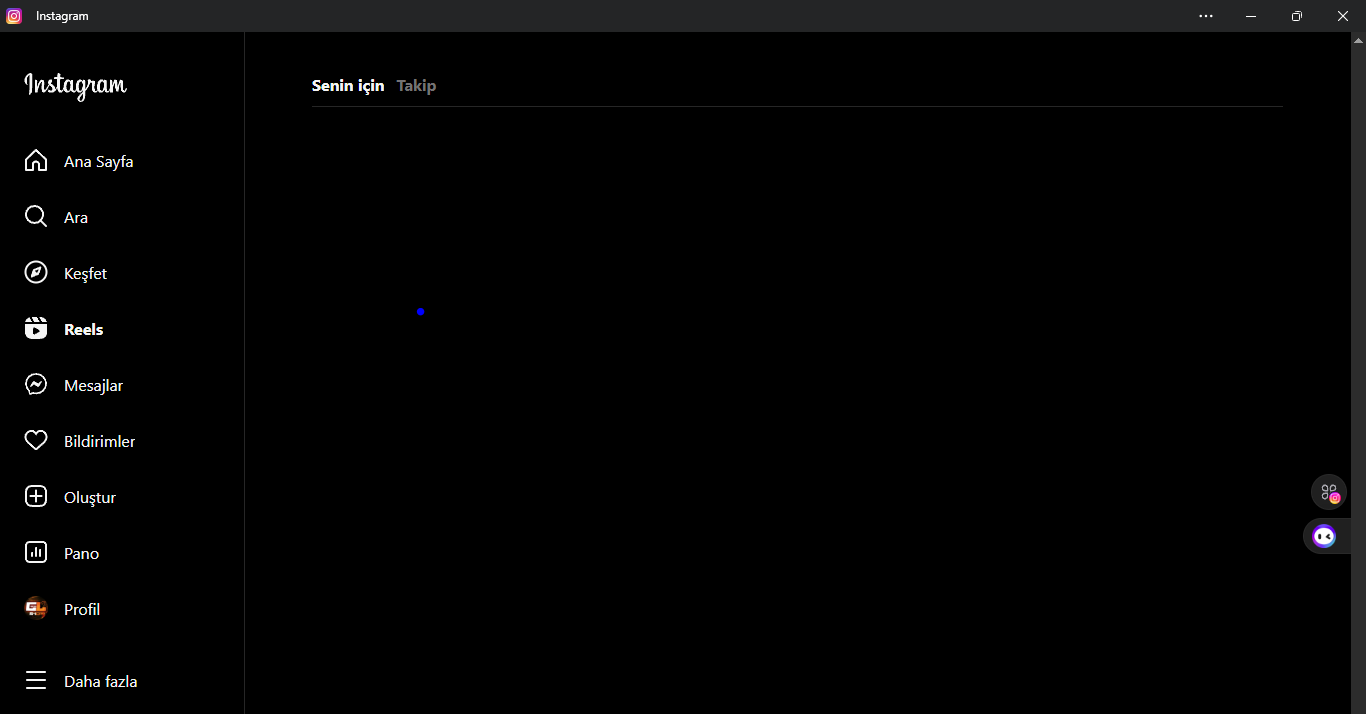Open the Profil label
Image resolution: width=1366 pixels, height=714 pixels.
[x=82, y=610]
